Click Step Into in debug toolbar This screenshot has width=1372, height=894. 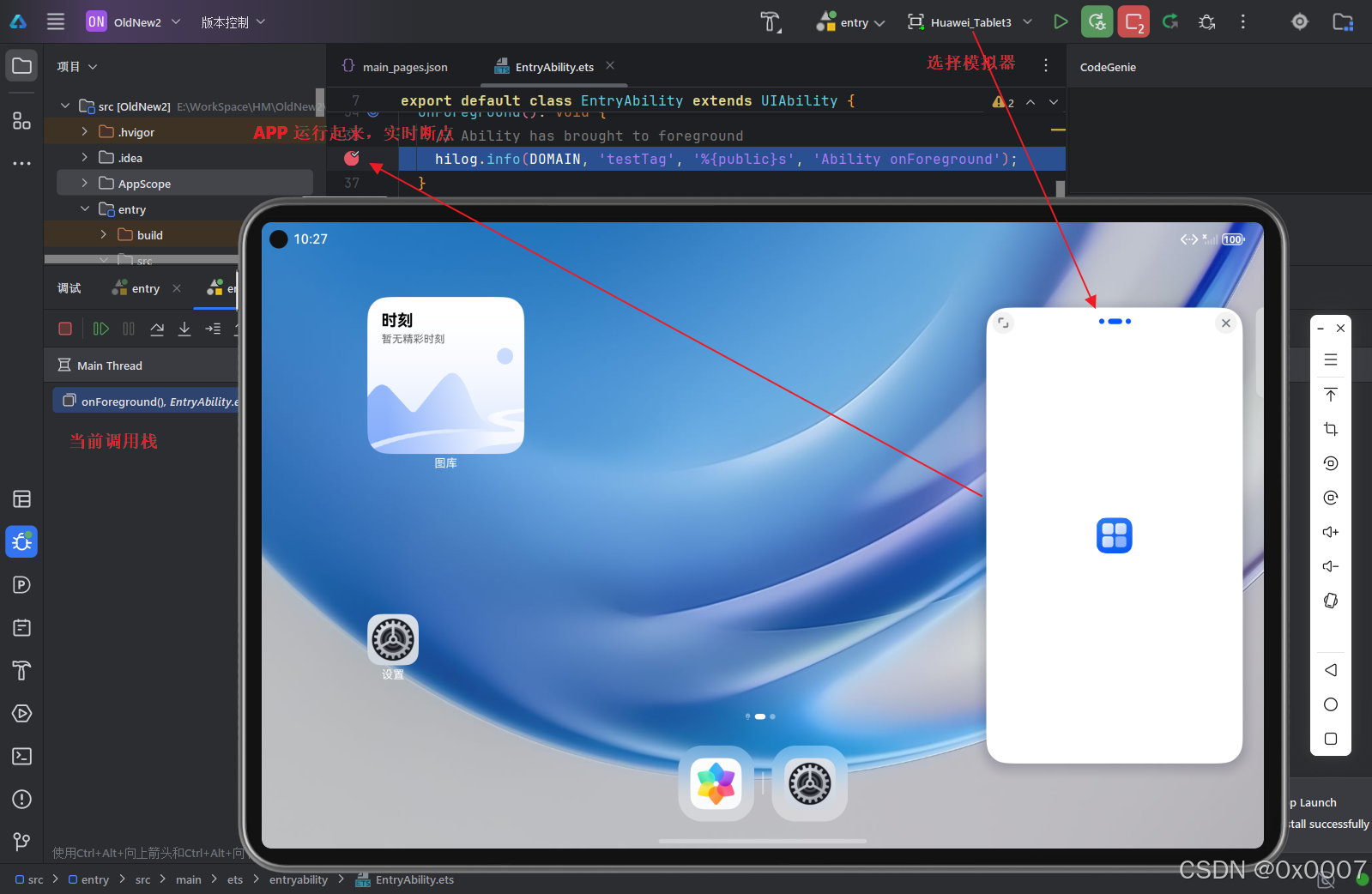(x=184, y=329)
